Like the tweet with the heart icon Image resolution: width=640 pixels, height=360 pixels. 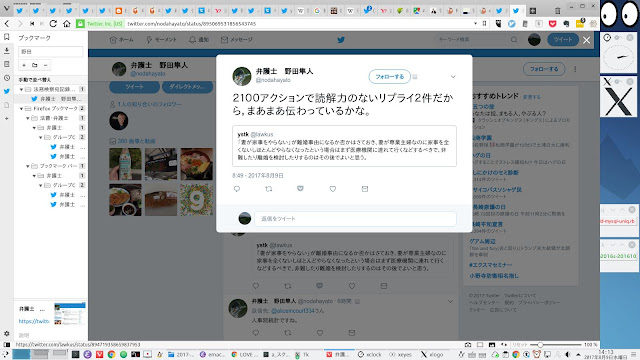[333, 189]
